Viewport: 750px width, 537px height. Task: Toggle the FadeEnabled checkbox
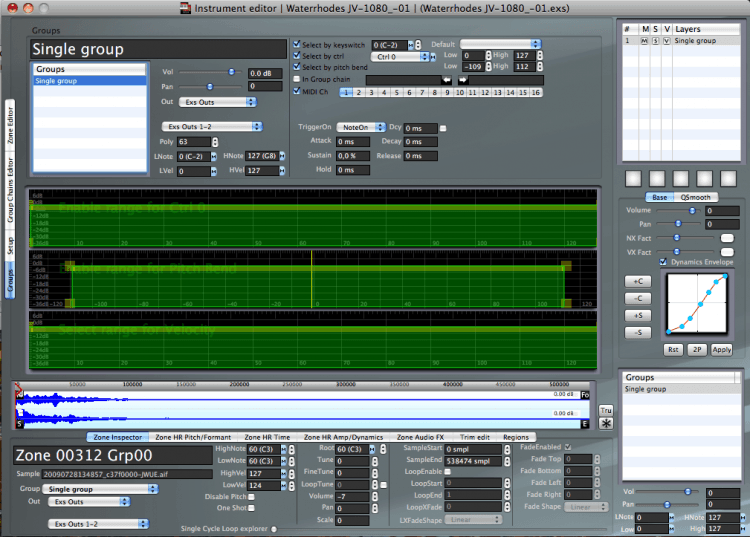[x=568, y=447]
